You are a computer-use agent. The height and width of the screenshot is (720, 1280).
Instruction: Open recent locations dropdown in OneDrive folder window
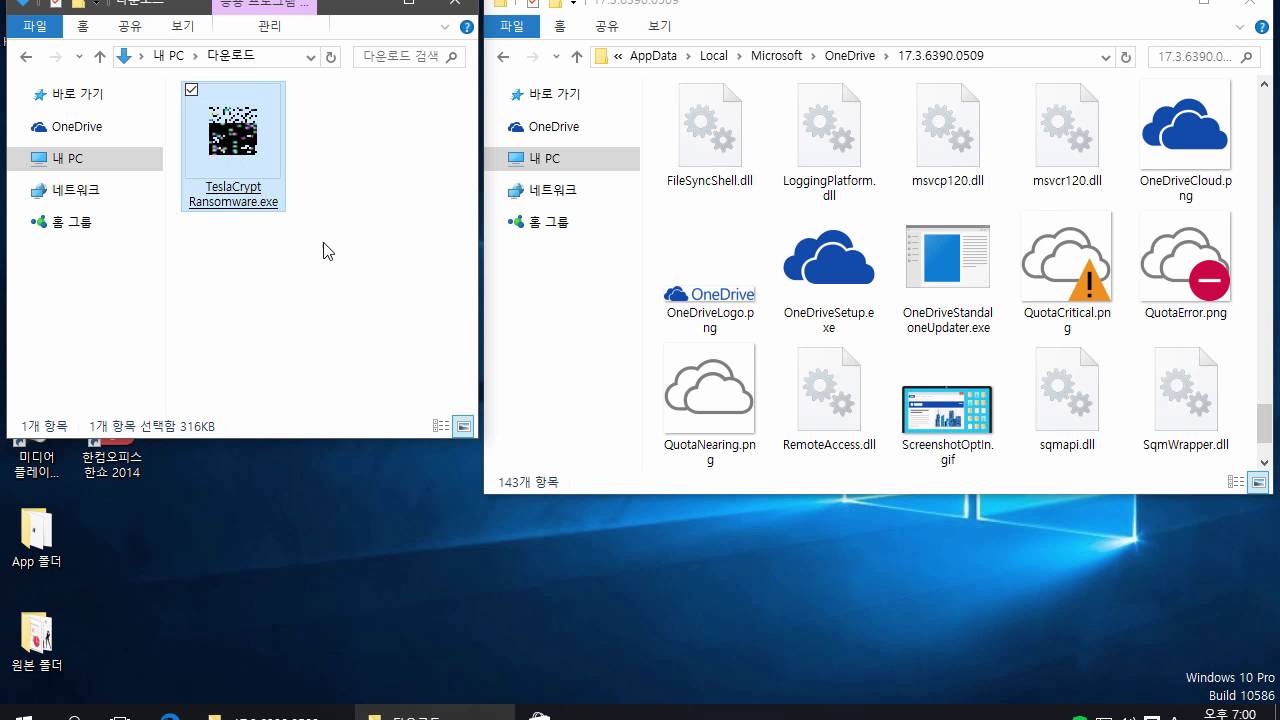[557, 57]
